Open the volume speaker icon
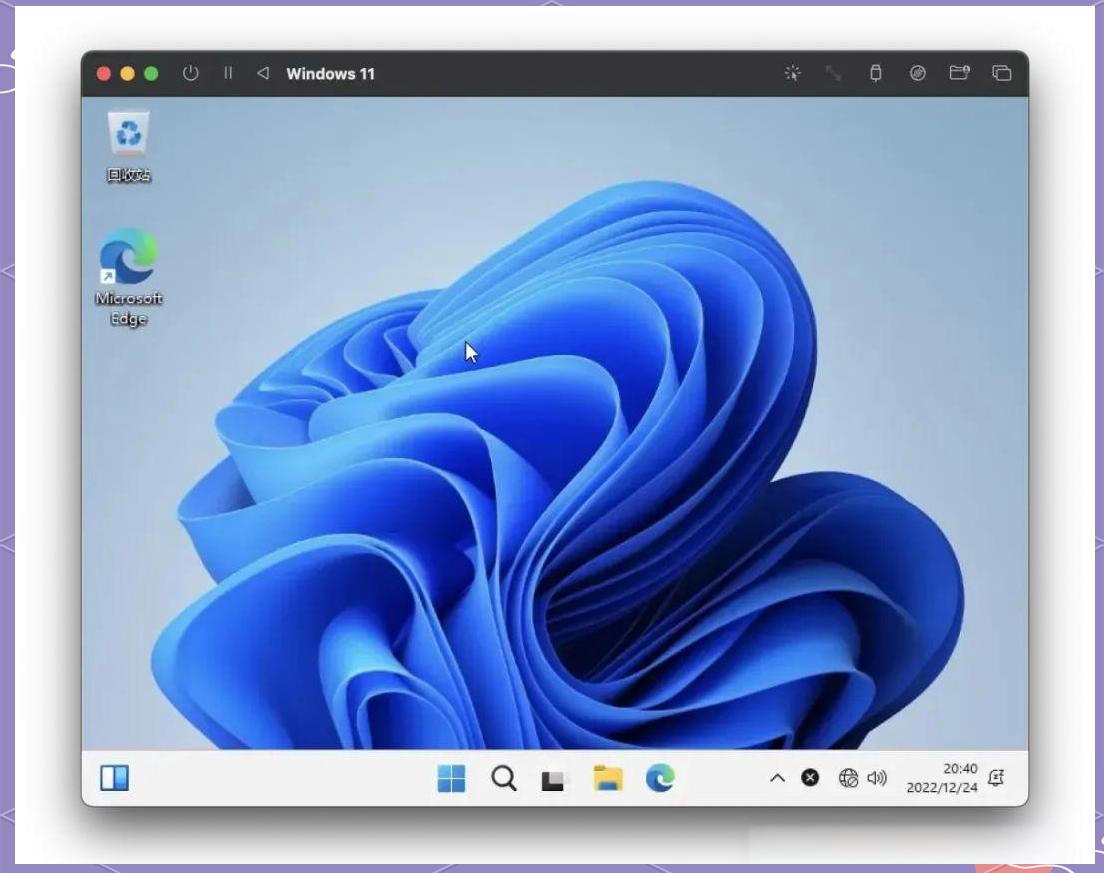 [x=877, y=778]
